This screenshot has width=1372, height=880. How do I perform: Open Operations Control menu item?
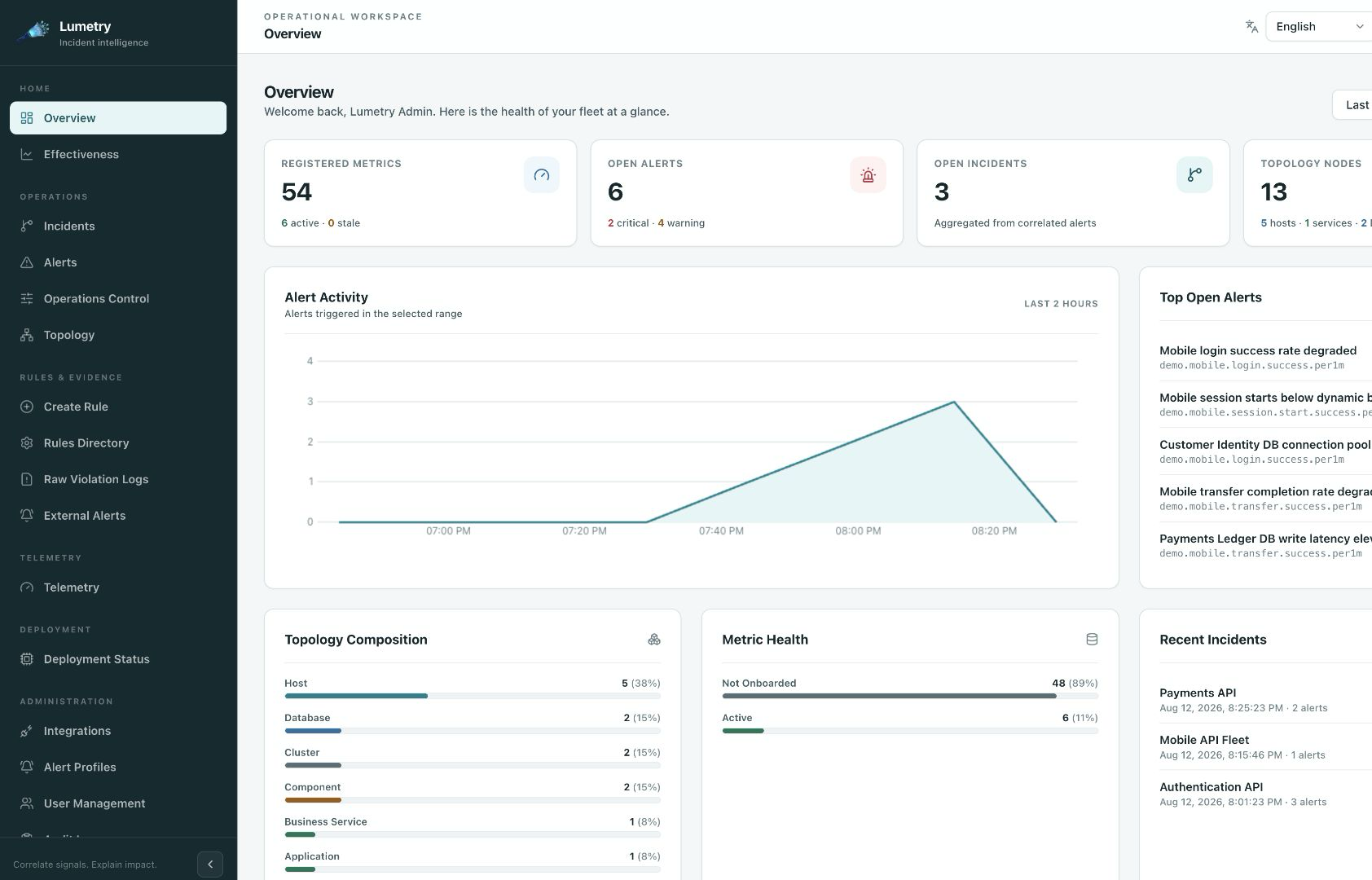tap(118, 298)
